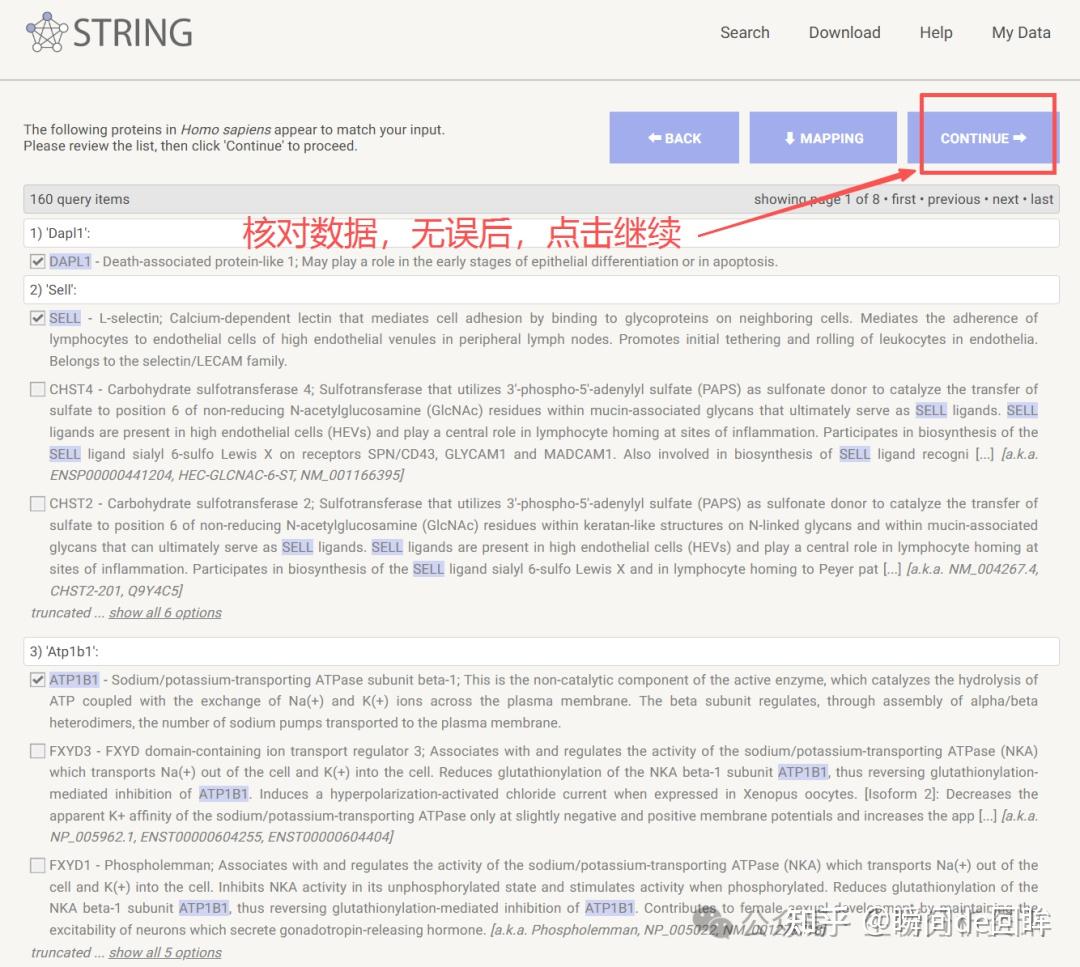Uncheck the ATP1B1 protein checkbox

(x=37, y=680)
